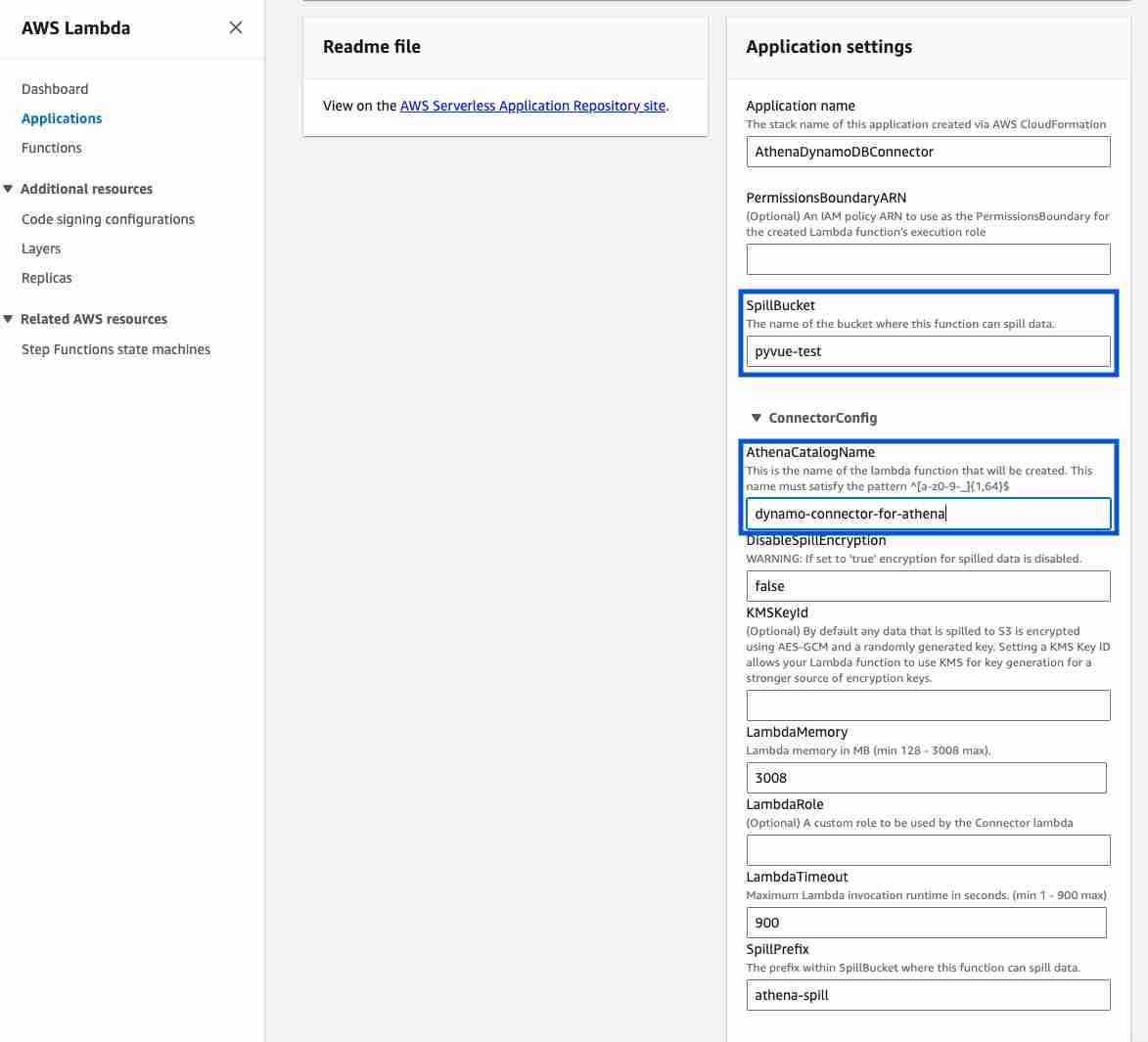The image size is (1148, 1042).
Task: Click the SpillBucket input with pyvue-test
Action: pyautogui.click(x=928, y=351)
